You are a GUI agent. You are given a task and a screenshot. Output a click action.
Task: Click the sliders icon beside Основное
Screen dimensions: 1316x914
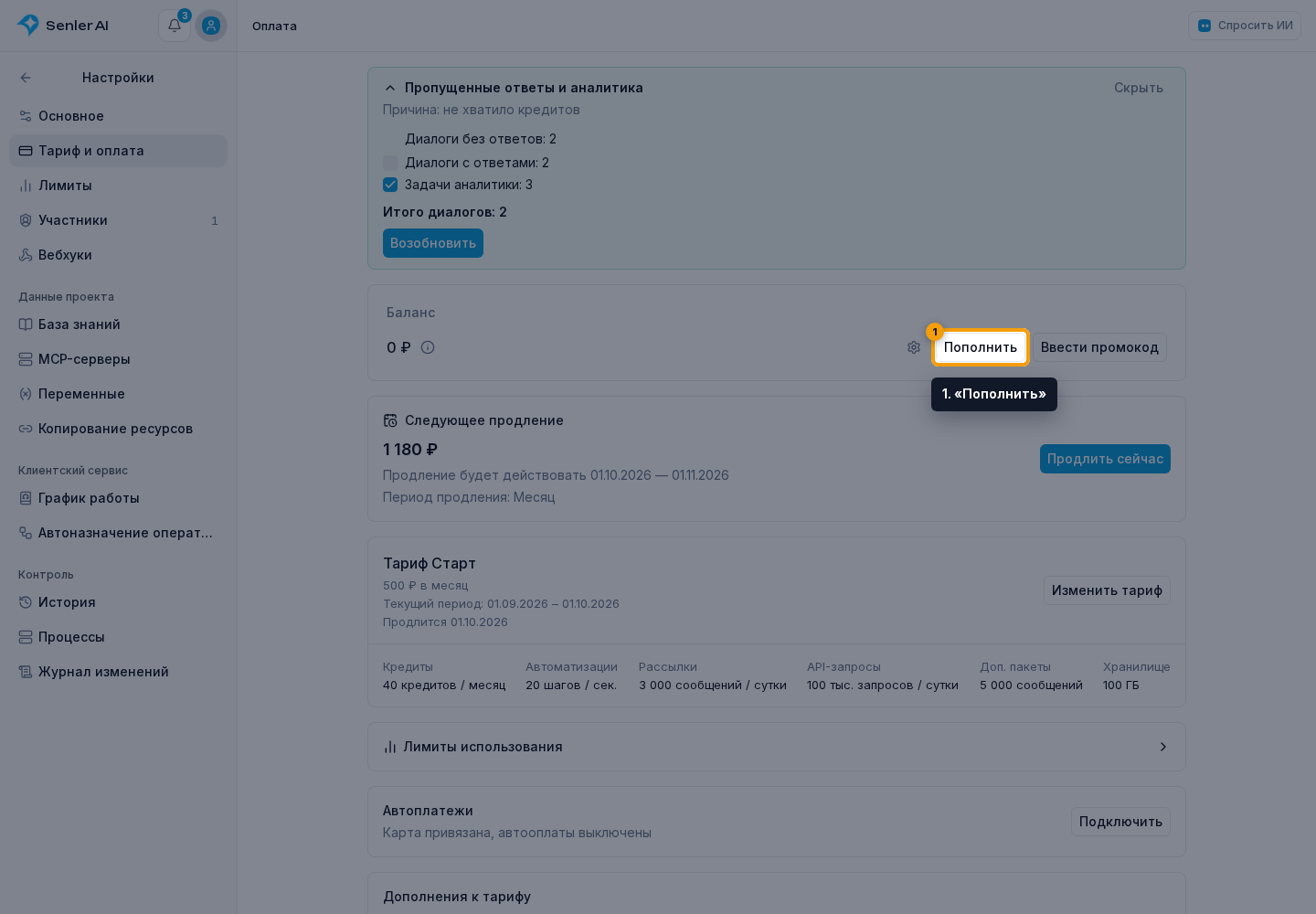click(26, 116)
